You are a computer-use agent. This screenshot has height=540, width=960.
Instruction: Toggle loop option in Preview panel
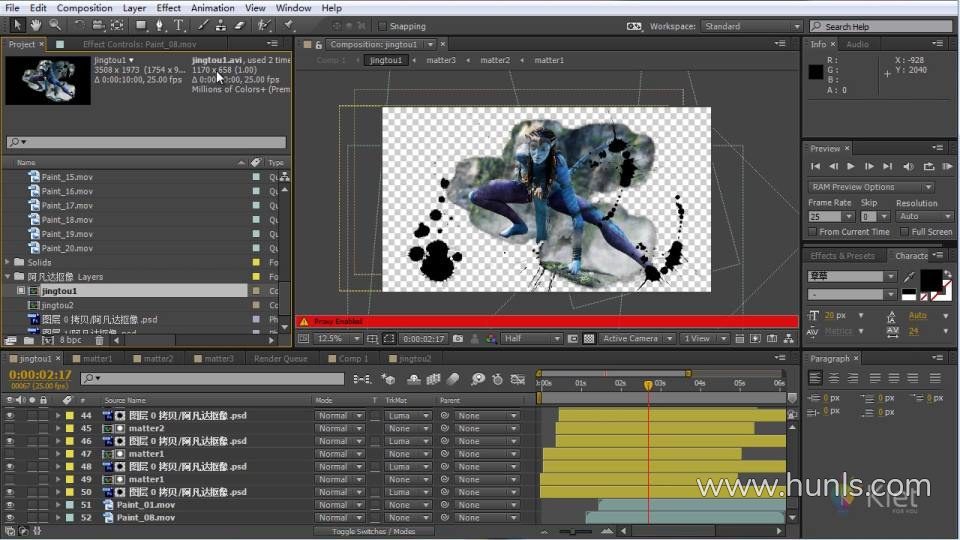click(929, 166)
